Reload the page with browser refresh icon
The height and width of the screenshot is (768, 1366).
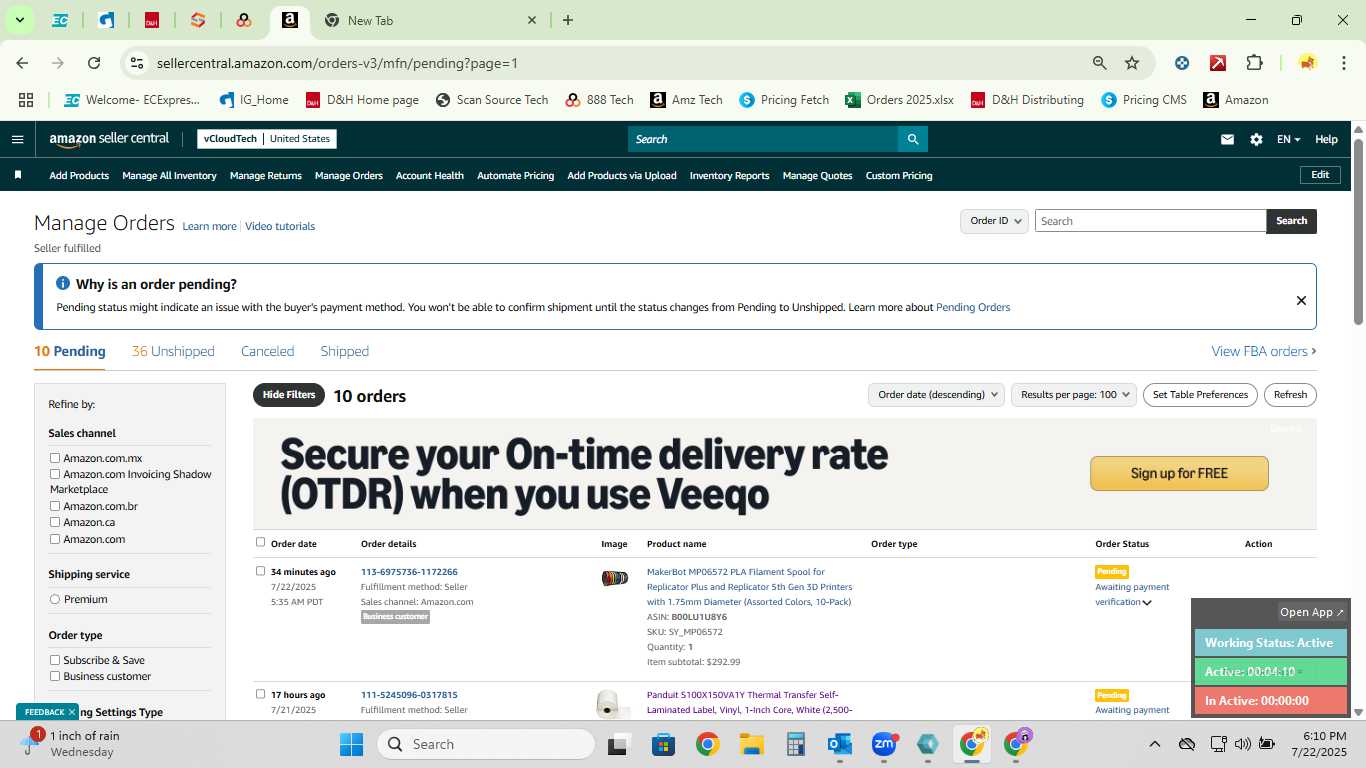pyautogui.click(x=94, y=63)
